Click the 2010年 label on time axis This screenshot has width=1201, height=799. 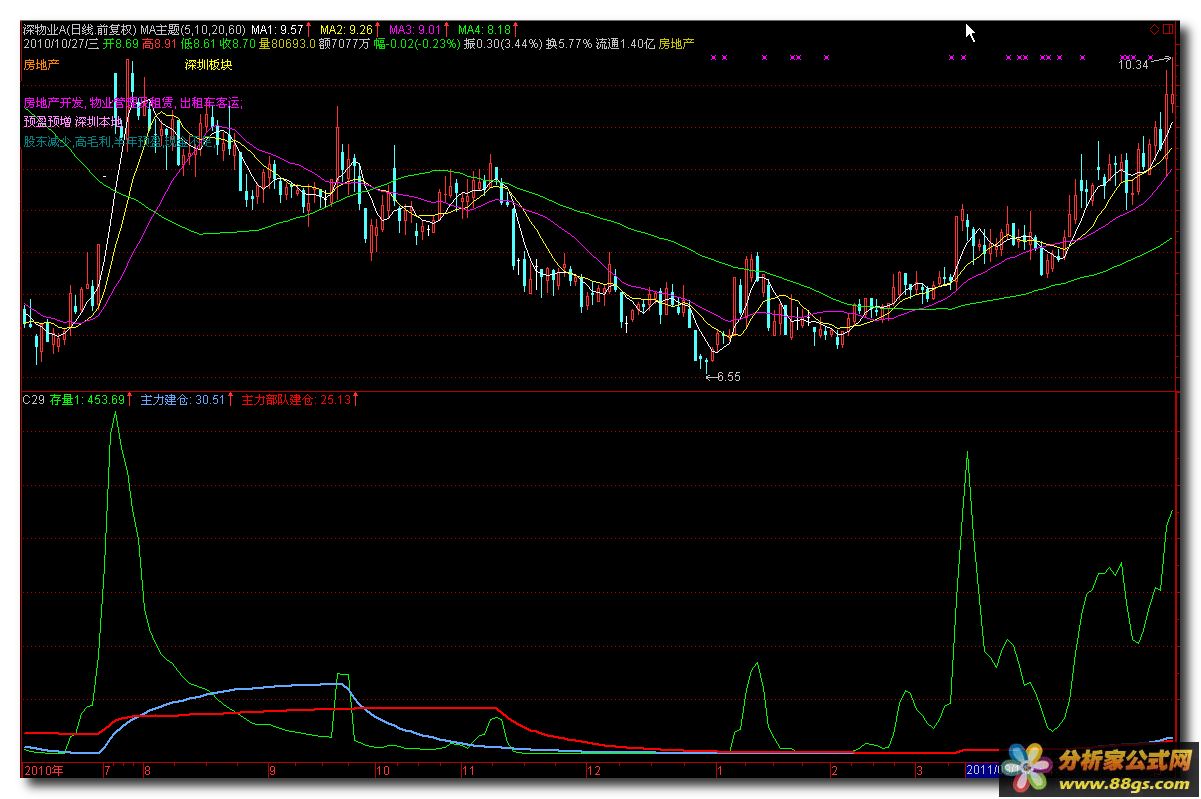pyautogui.click(x=43, y=771)
